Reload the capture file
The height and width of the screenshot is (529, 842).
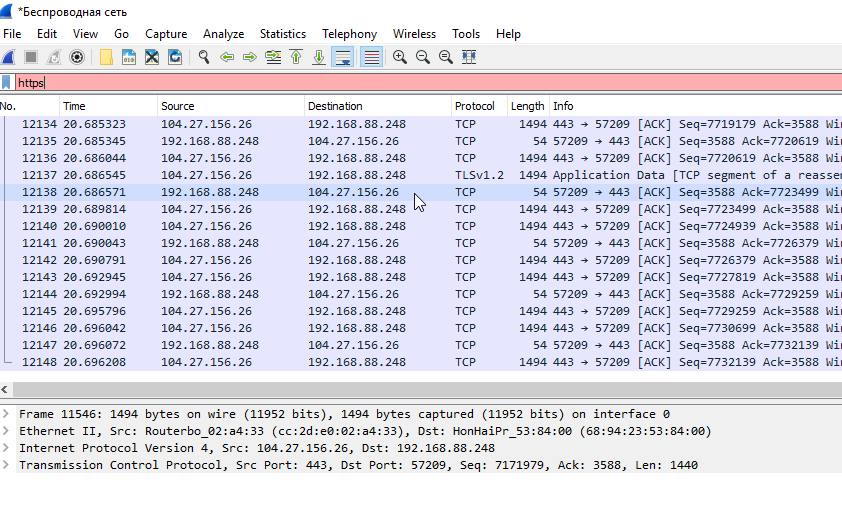[x=175, y=57]
